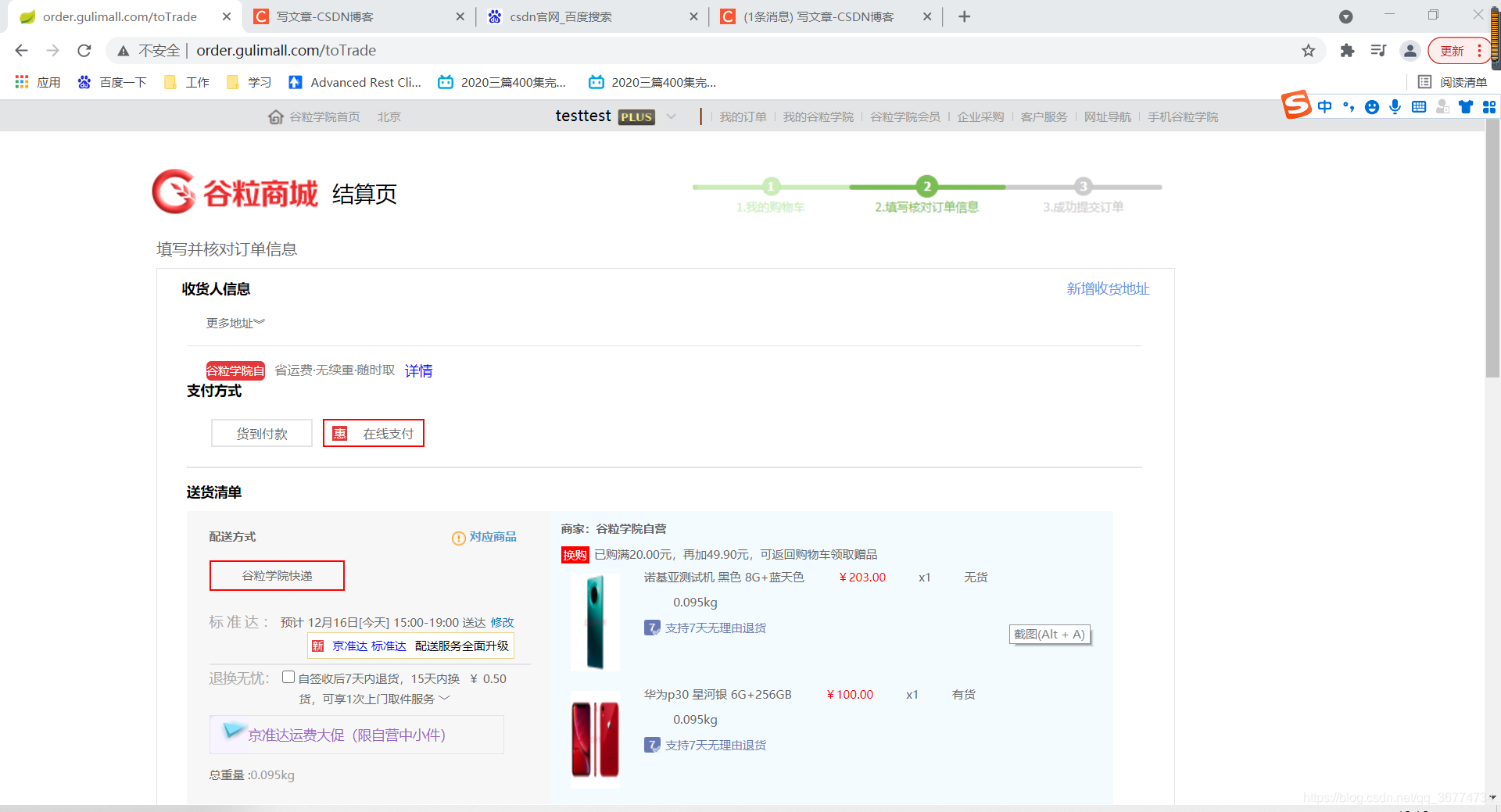1501x812 pixels.
Task: Open the 华为p30 product thumbnail
Action: (x=595, y=739)
